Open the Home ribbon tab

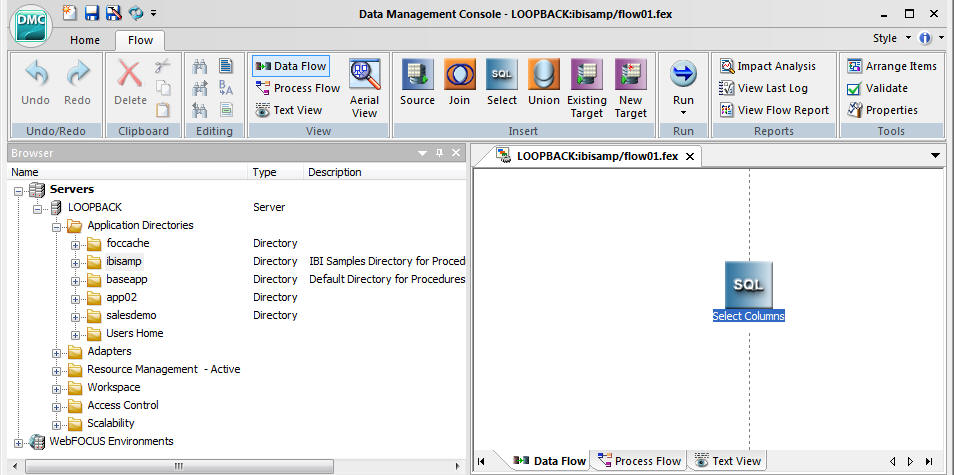(85, 40)
